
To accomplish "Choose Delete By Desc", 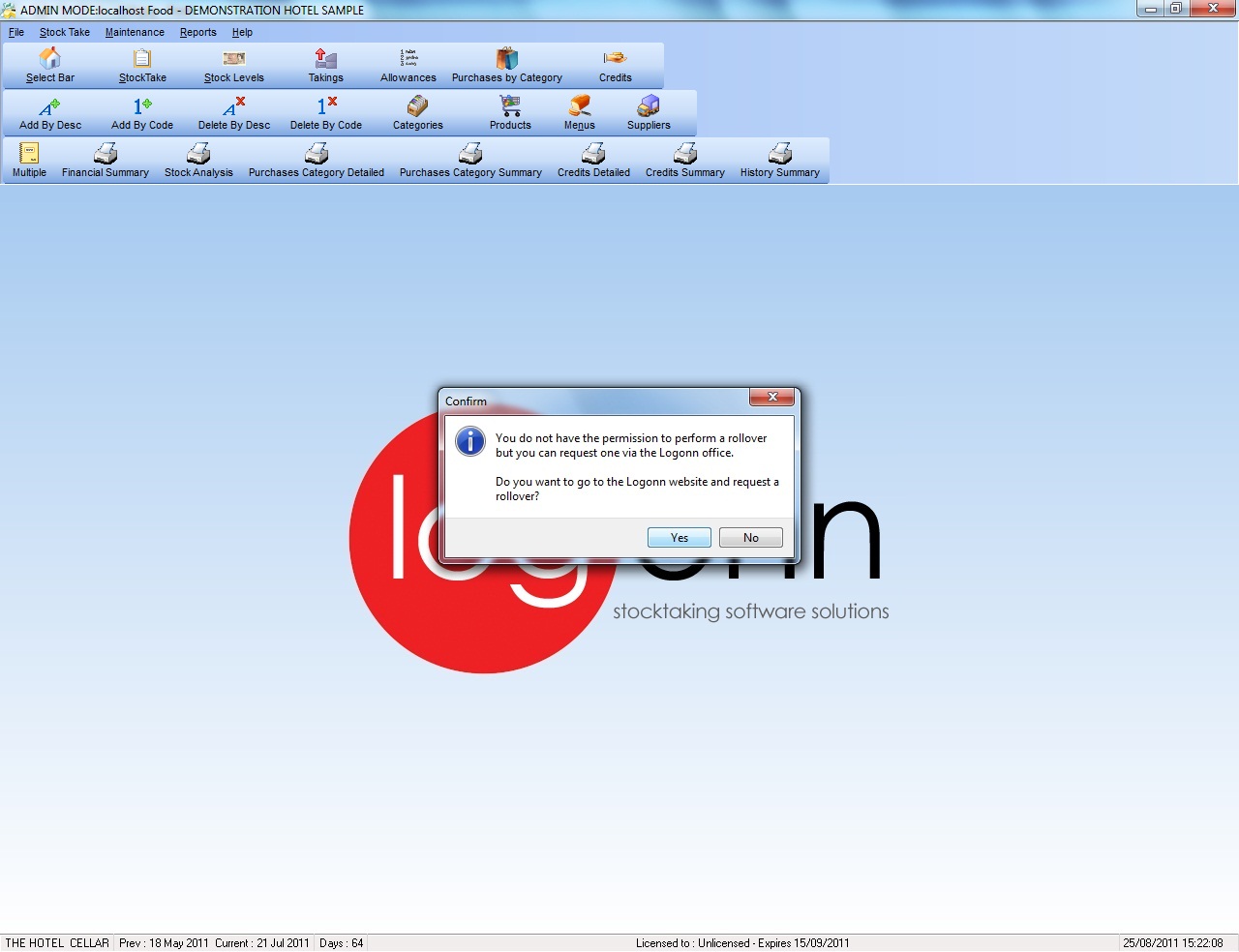I will click(x=234, y=113).
